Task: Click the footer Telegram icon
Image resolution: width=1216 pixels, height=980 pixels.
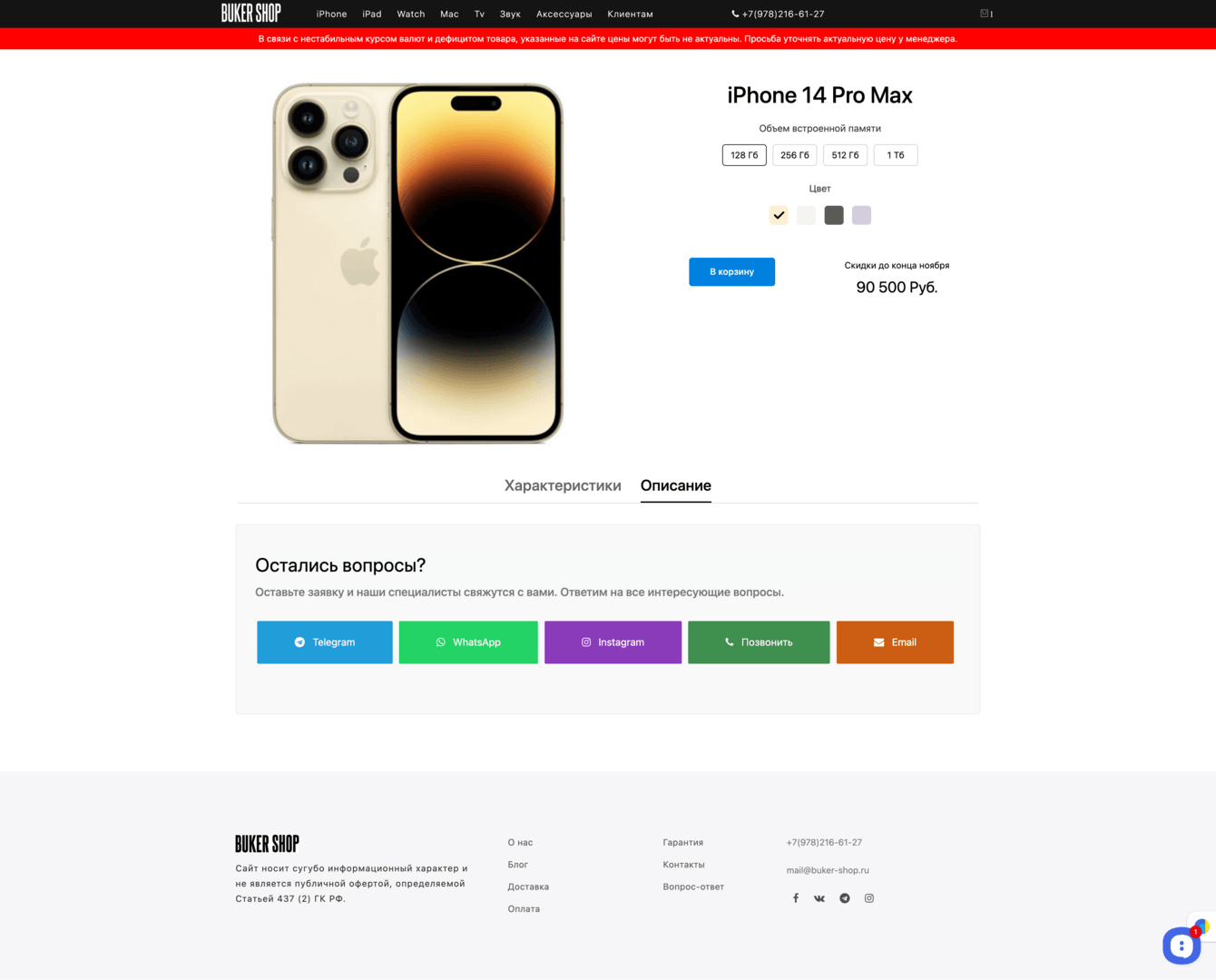Action: click(845, 898)
